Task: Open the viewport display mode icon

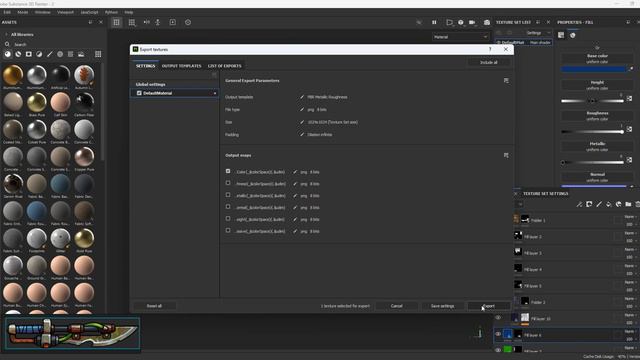Action: click(x=449, y=22)
